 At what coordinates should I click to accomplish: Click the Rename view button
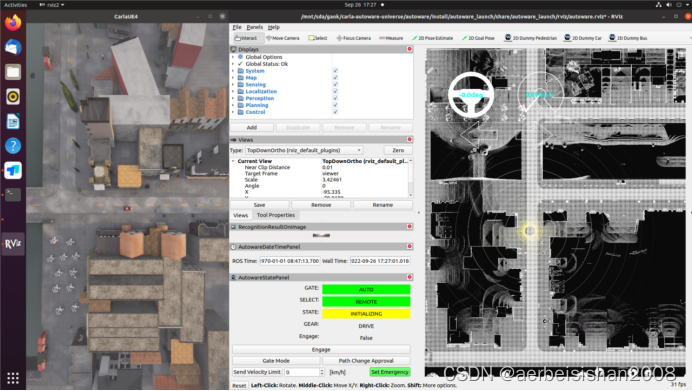tap(383, 205)
